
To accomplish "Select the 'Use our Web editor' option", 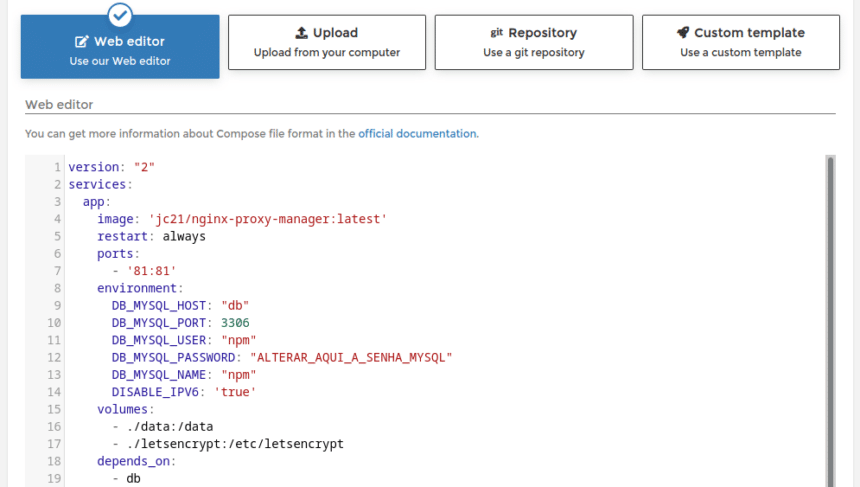I will pyautogui.click(x=120, y=61).
